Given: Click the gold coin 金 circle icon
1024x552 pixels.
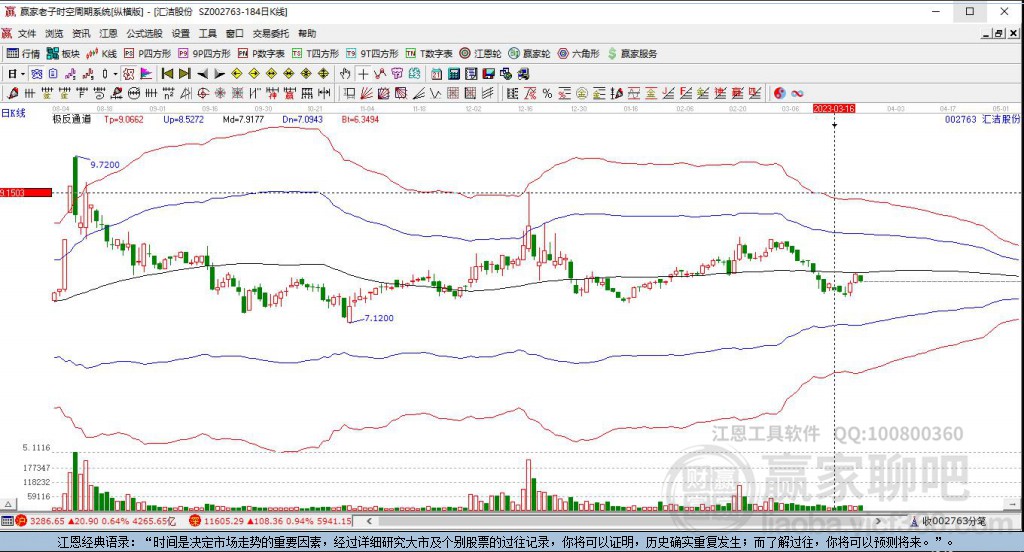Looking at the screenshot, I should [x=581, y=93].
